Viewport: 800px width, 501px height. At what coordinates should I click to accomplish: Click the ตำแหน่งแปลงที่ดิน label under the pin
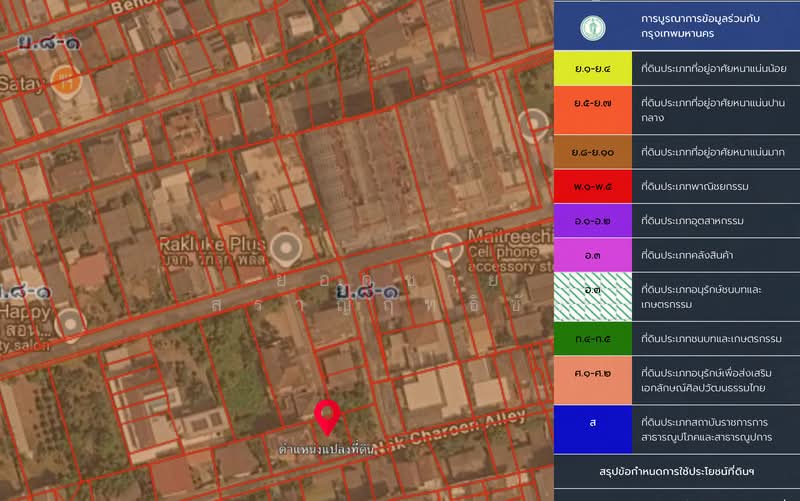coord(327,450)
